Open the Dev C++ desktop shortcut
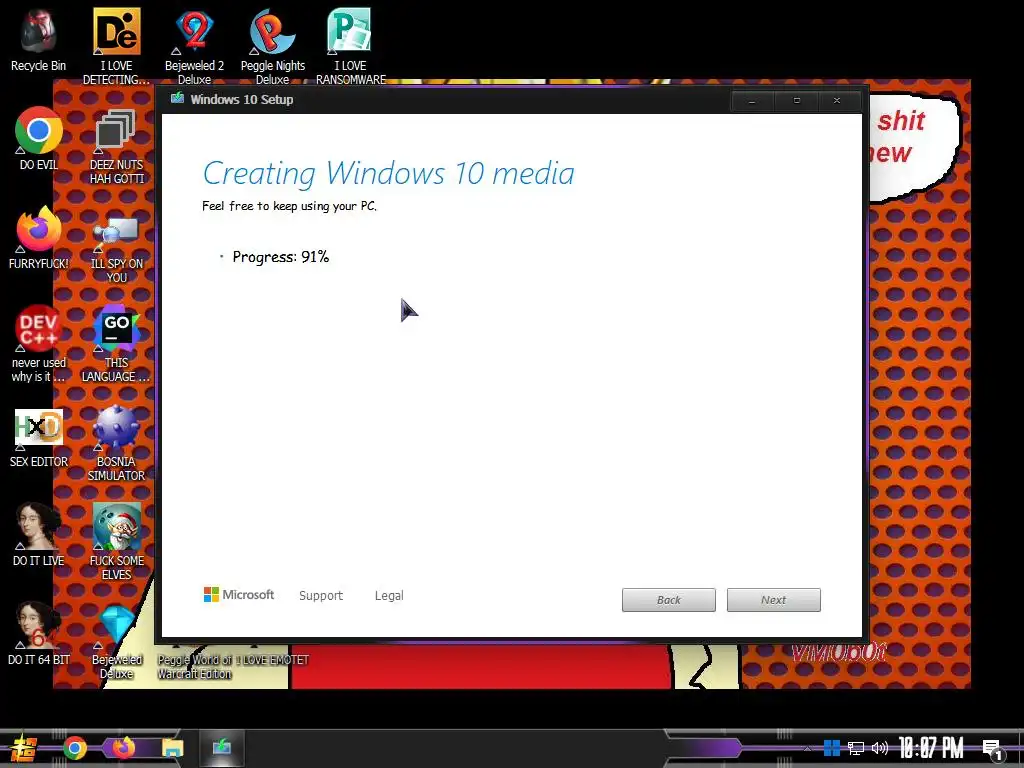This screenshot has height=768, width=1024. pyautogui.click(x=39, y=342)
